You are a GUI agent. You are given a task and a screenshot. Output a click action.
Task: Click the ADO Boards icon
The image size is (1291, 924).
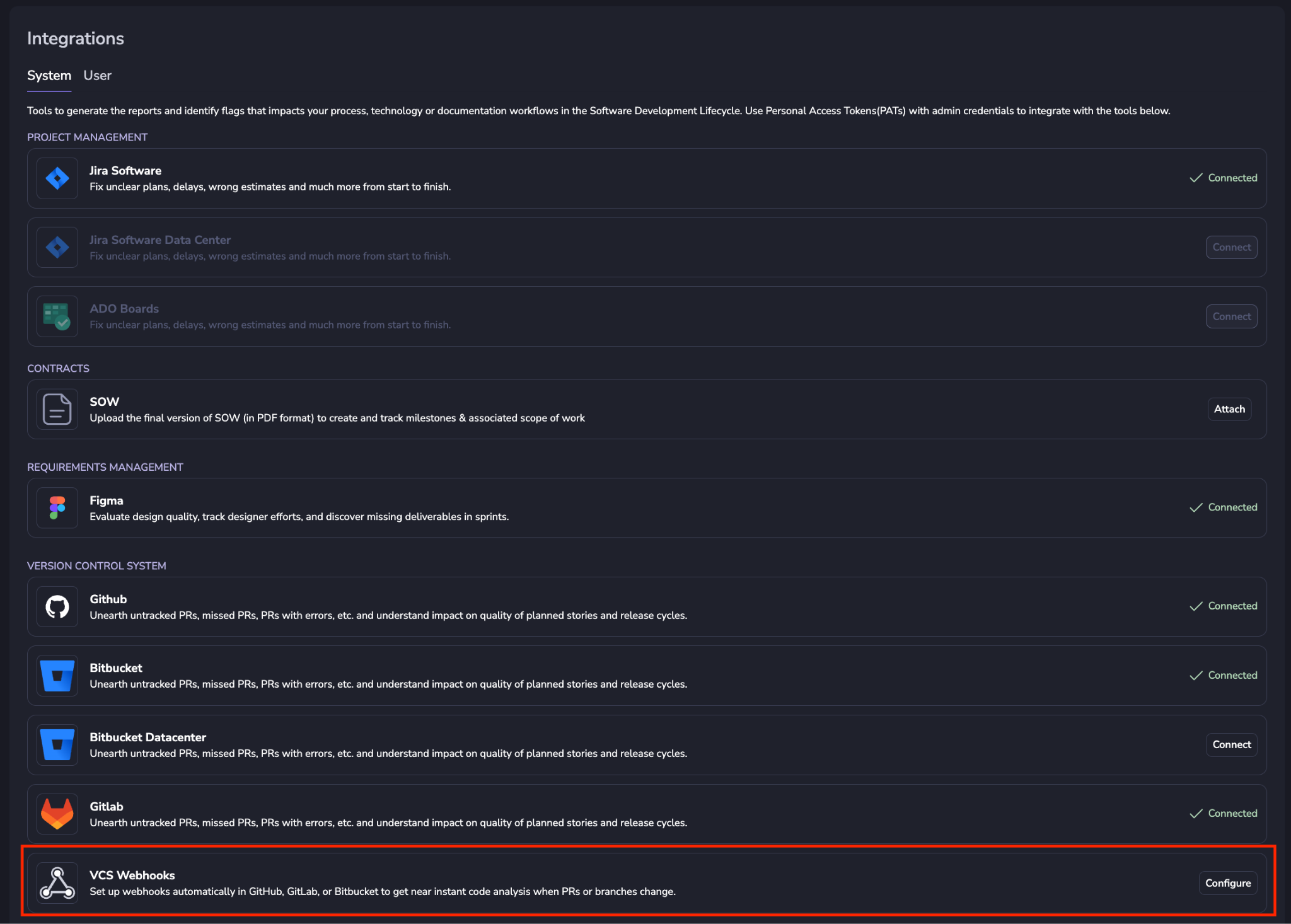coord(57,316)
